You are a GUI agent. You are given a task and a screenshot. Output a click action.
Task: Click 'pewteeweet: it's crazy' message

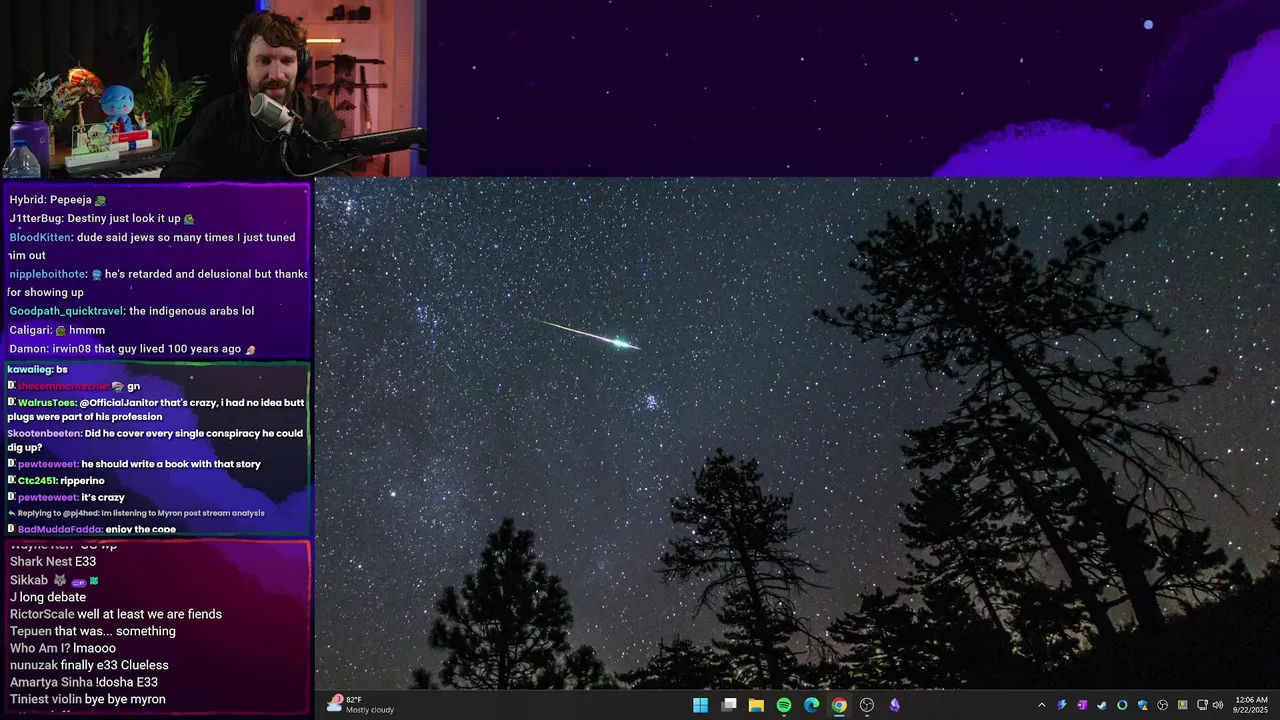(x=65, y=497)
